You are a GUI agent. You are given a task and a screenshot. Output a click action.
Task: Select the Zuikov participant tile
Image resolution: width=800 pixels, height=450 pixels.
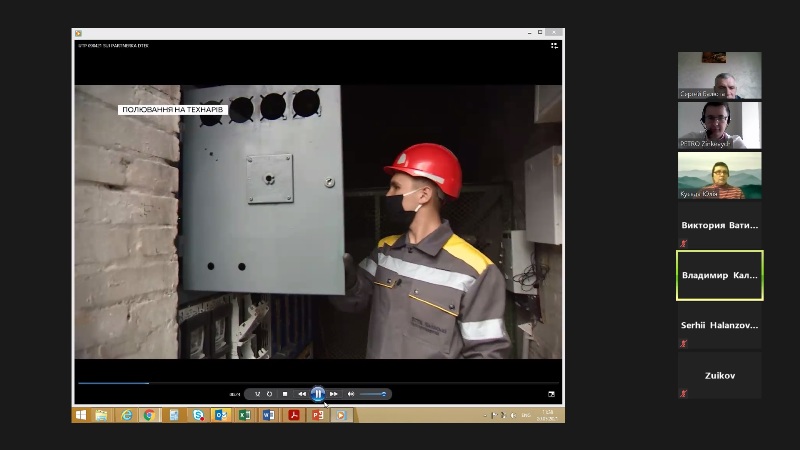(x=719, y=375)
